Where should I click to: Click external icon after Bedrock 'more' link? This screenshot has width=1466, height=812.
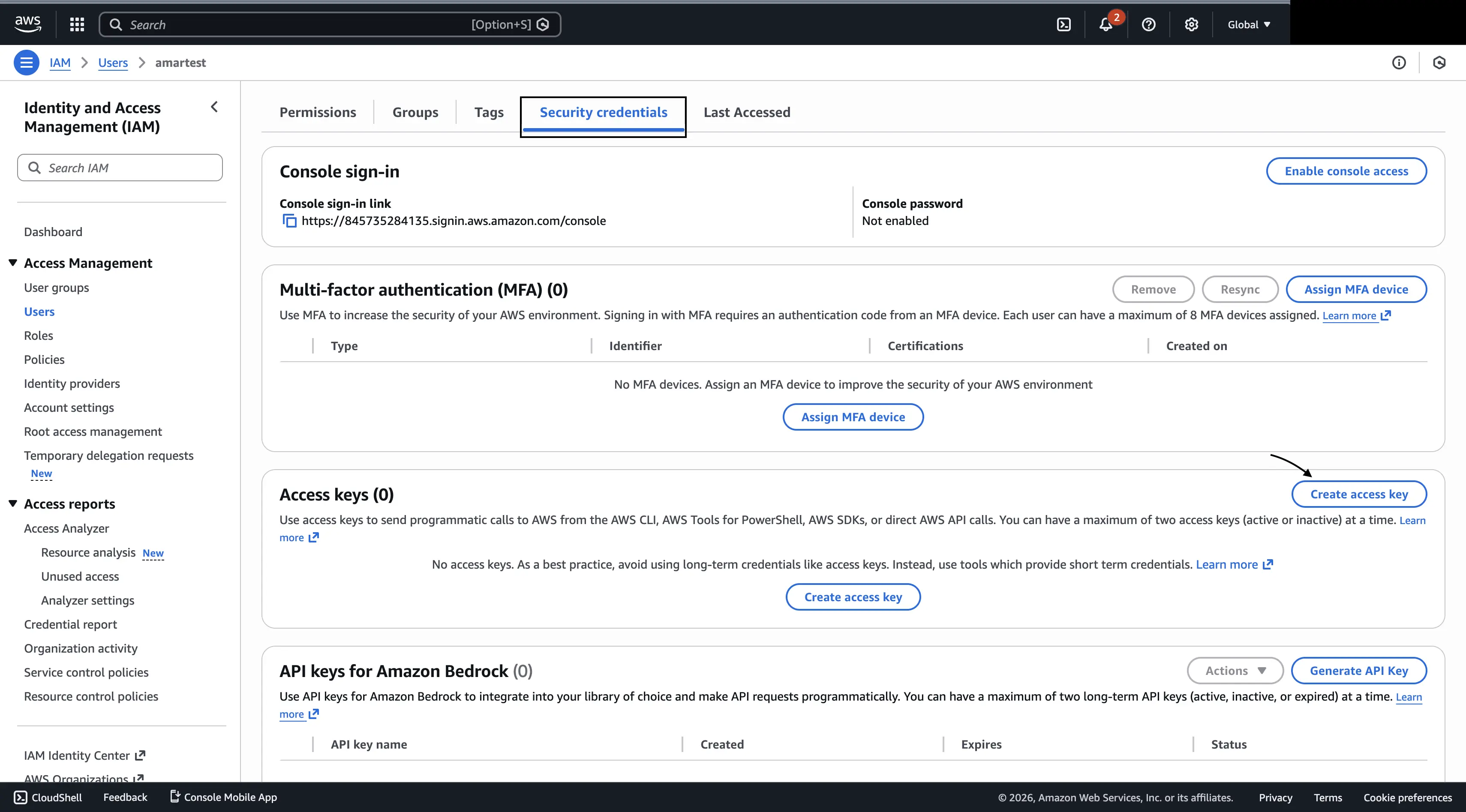tap(314, 713)
